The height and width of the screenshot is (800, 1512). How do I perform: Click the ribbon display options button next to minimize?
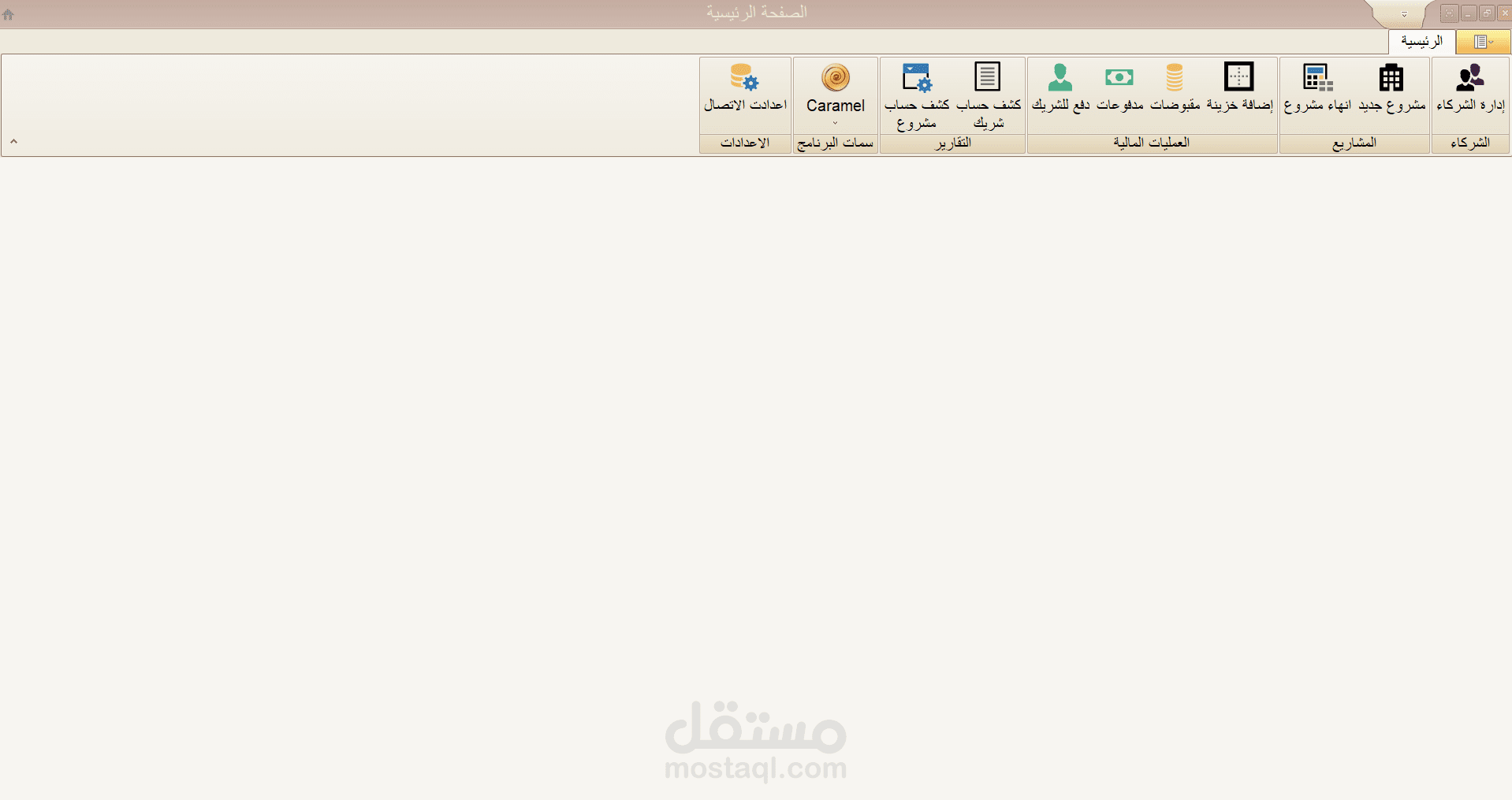pos(1449,13)
